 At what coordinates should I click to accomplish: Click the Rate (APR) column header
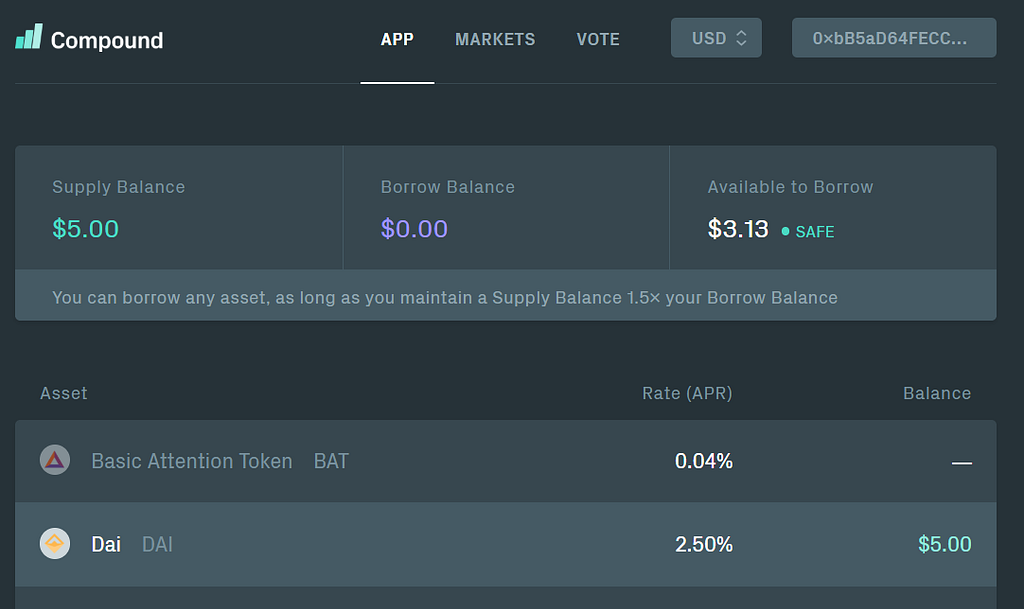[687, 393]
